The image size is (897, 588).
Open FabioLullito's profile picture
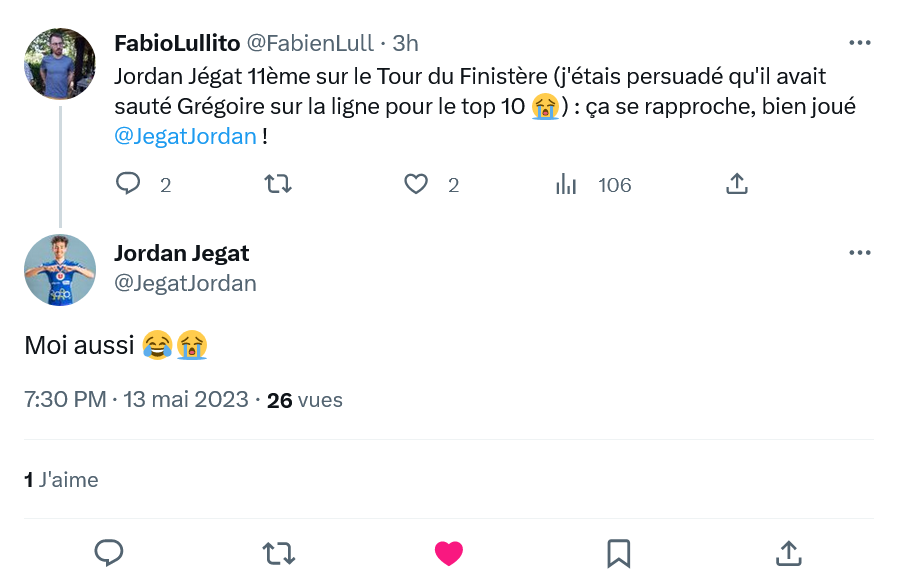pos(60,64)
